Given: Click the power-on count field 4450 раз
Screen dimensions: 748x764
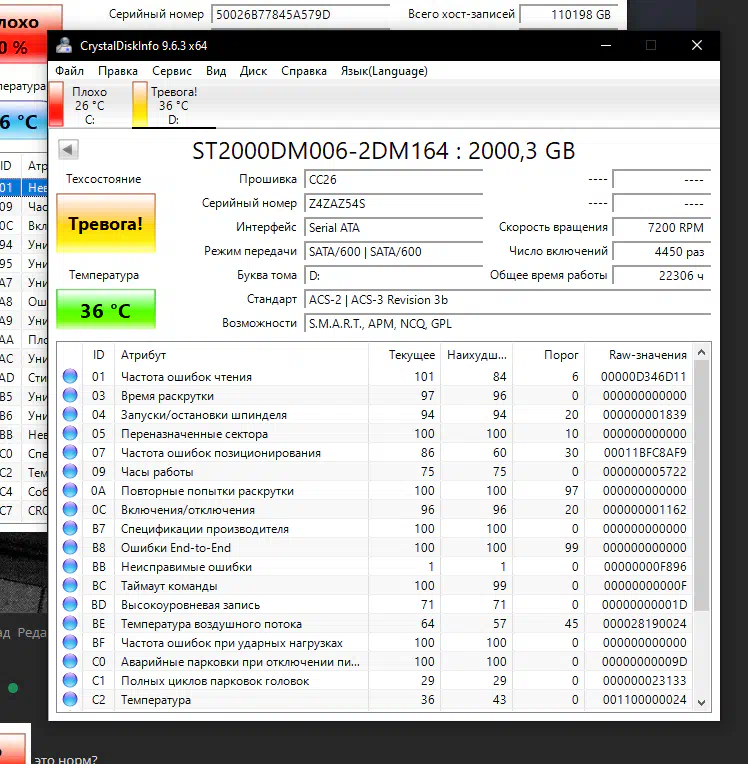Looking at the screenshot, I should click(661, 251).
